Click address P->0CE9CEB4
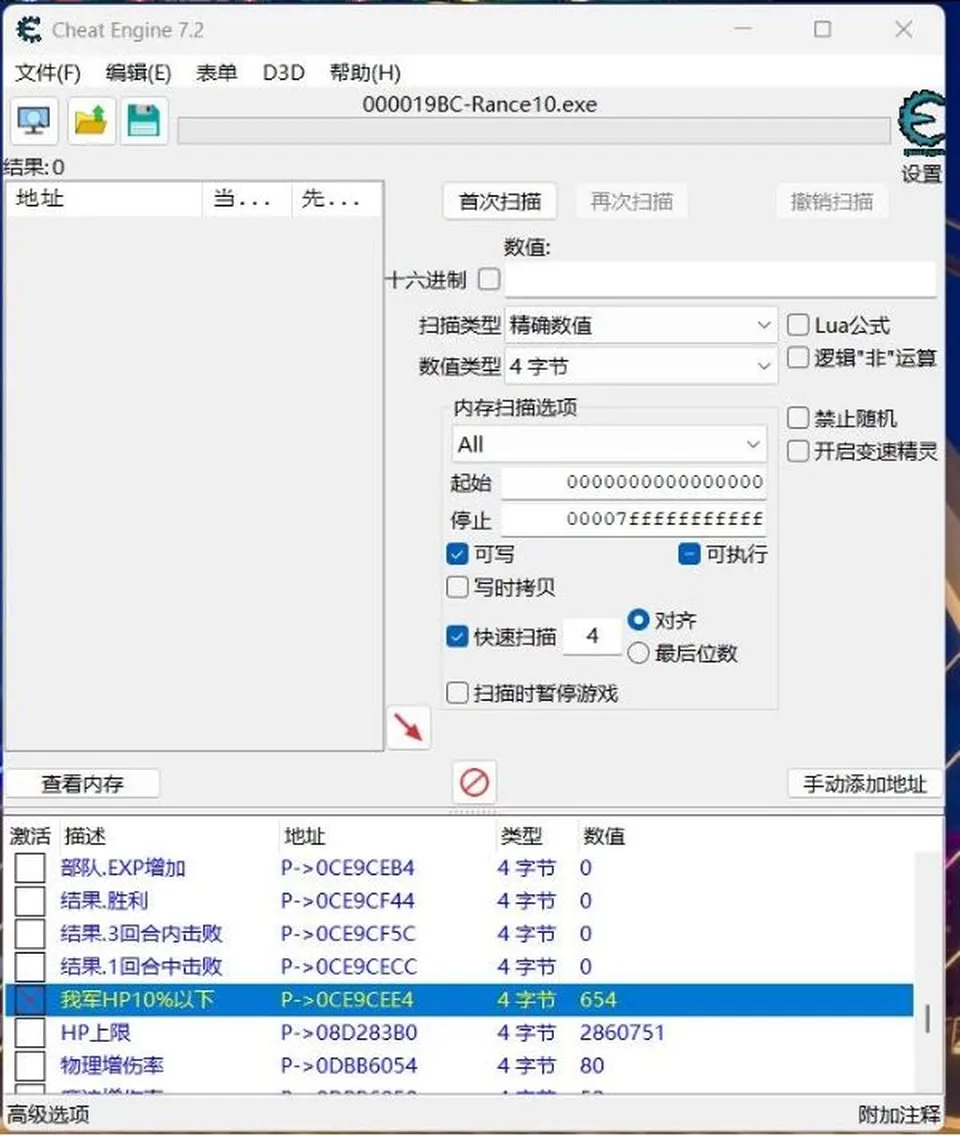This screenshot has width=960, height=1136. coord(348,867)
